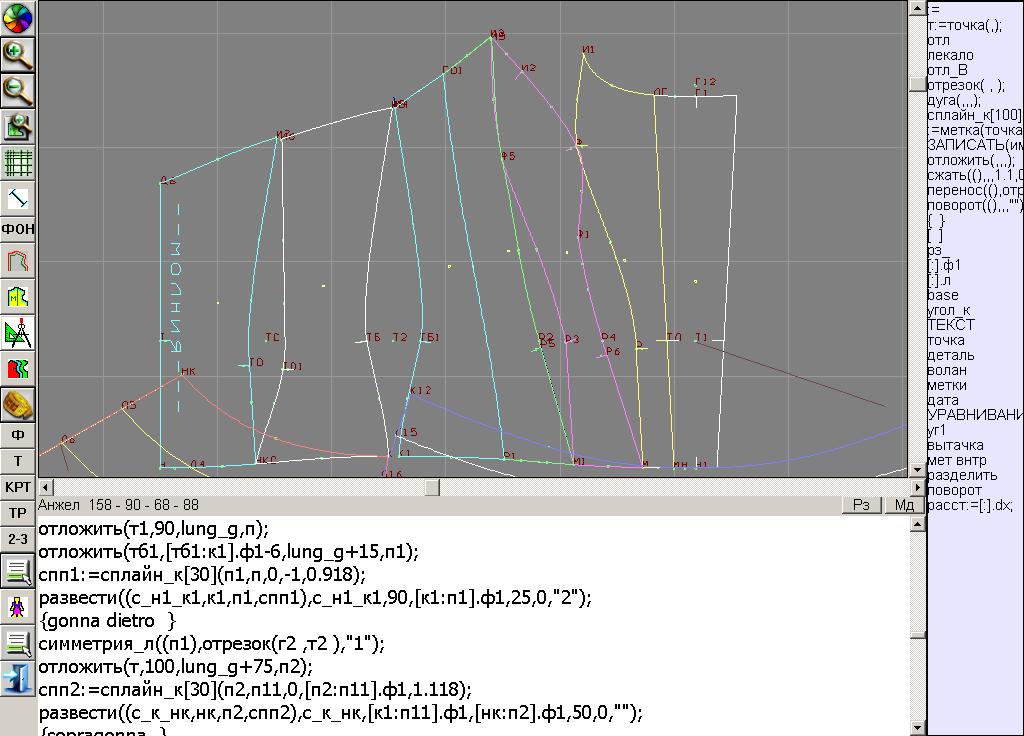Open the color wheel palette
This screenshot has width=1024, height=736.
pos(18,18)
